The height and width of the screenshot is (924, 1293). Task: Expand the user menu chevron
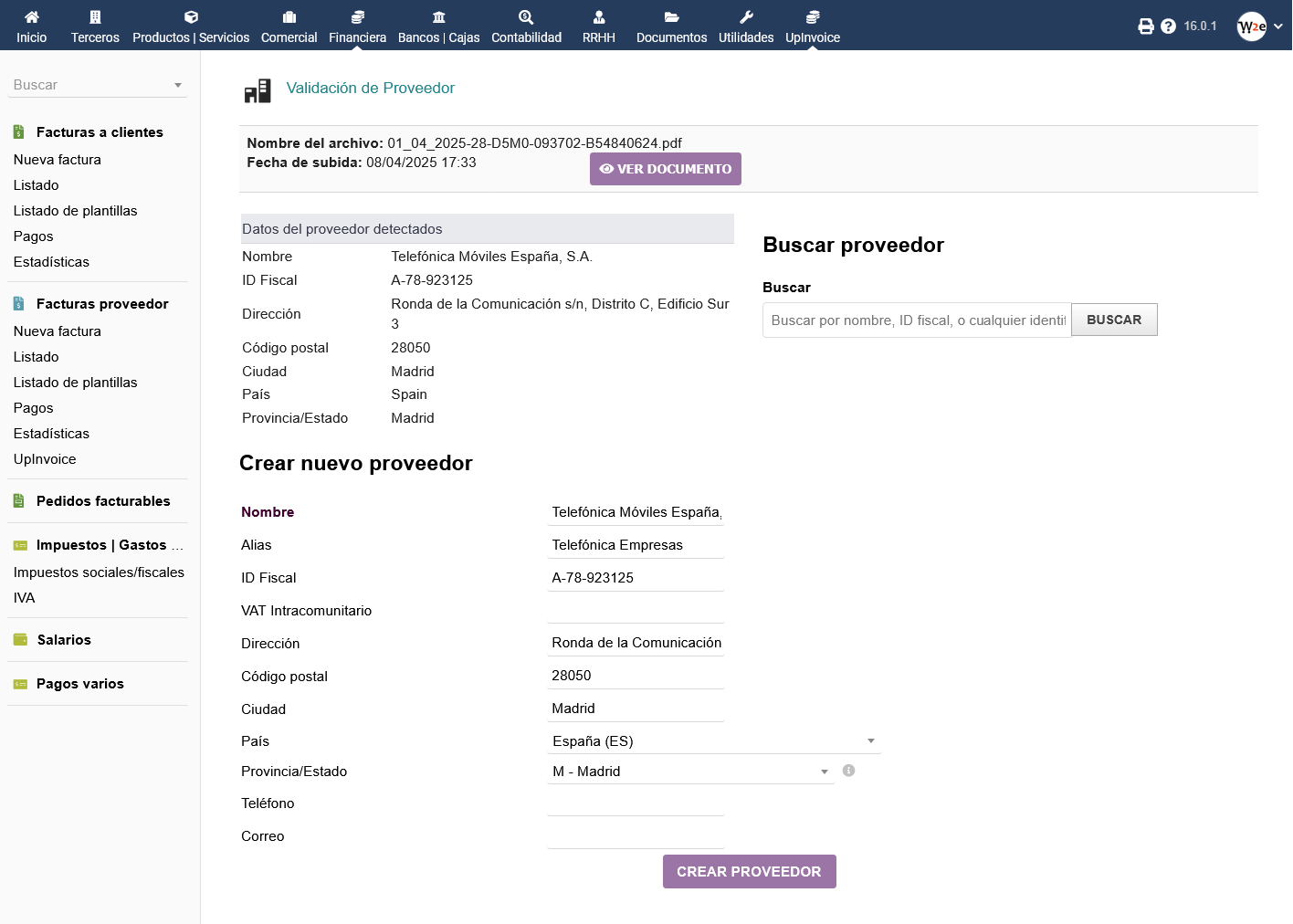[x=1278, y=26]
